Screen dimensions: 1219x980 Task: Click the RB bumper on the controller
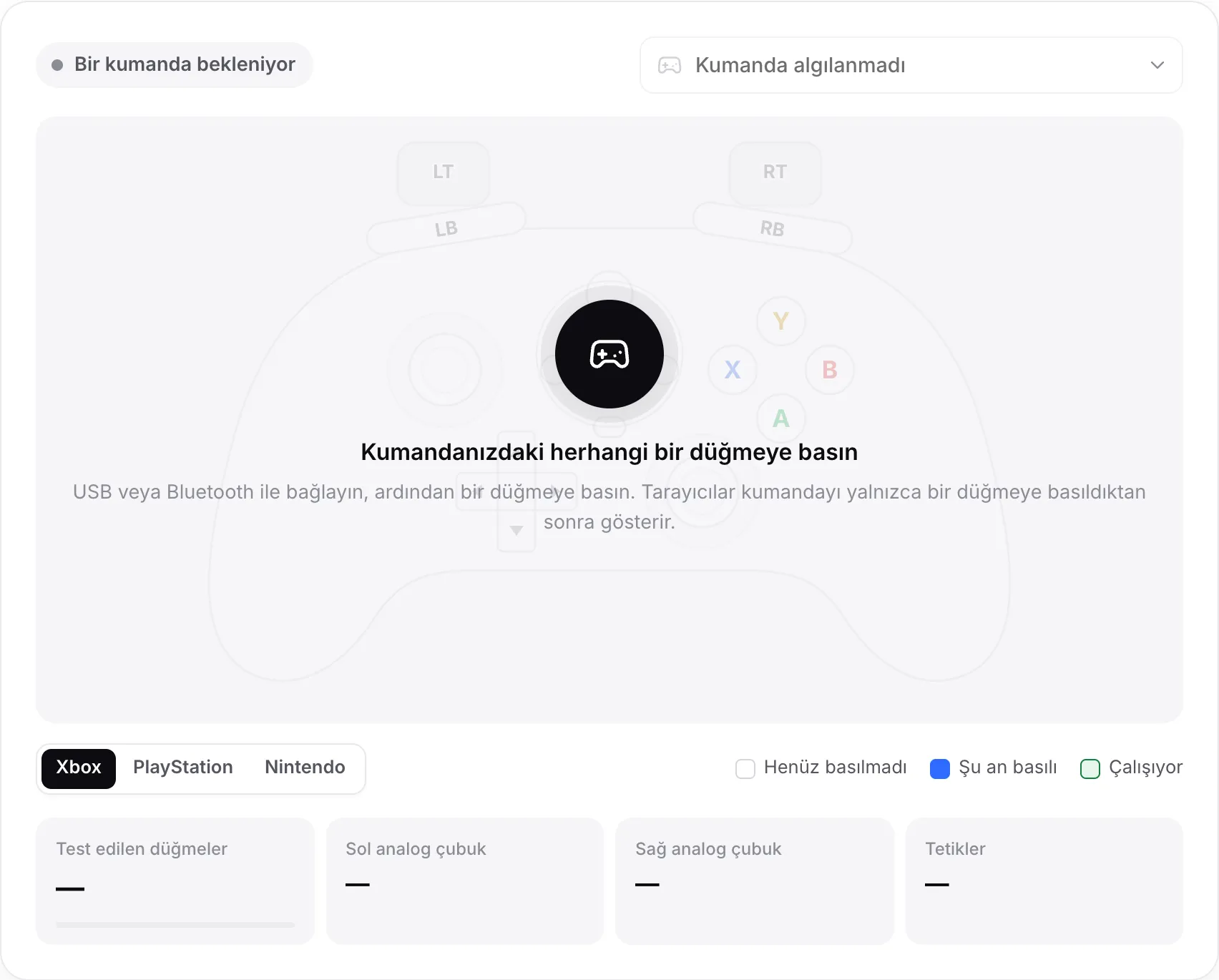coord(773,228)
